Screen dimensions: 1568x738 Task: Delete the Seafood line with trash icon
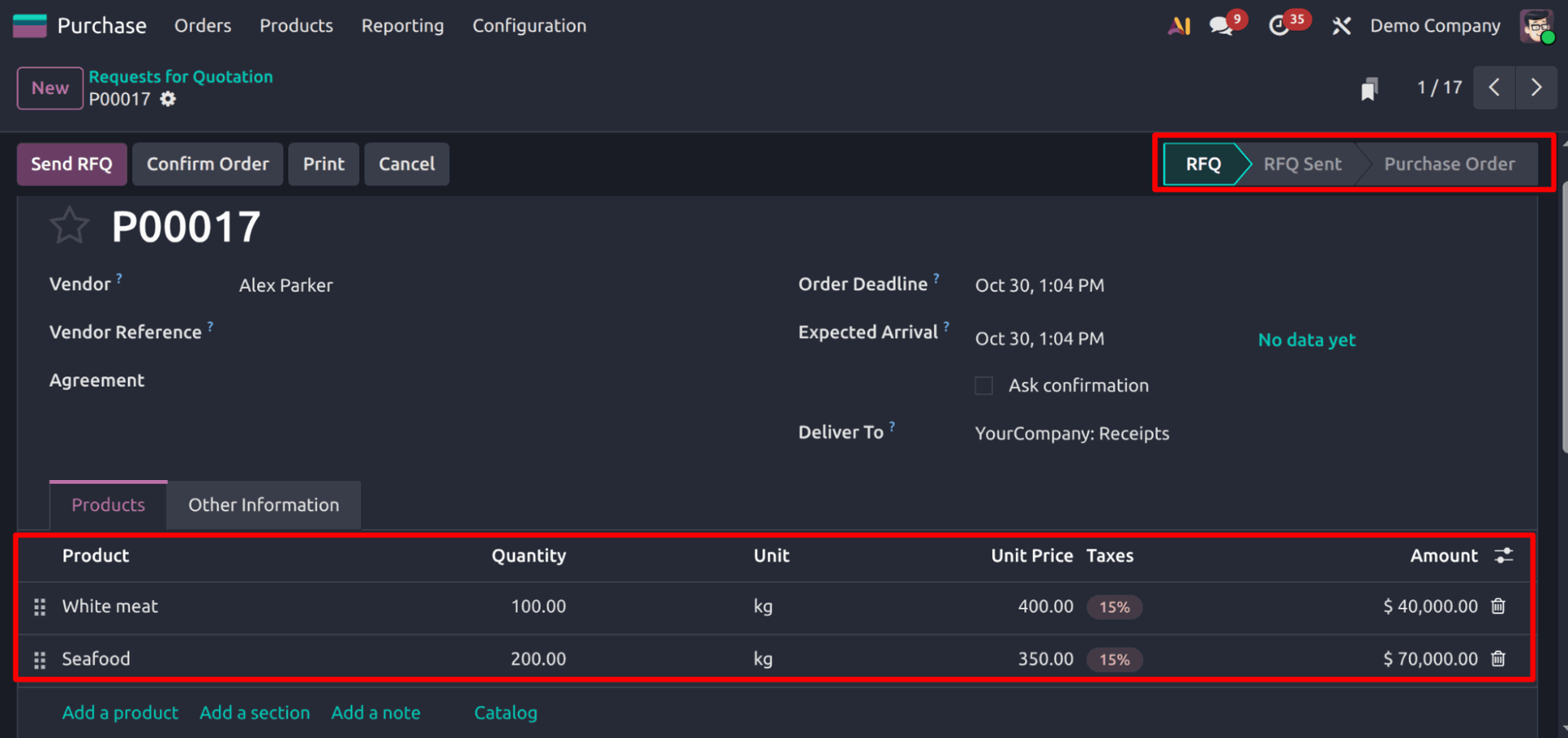(x=1498, y=659)
